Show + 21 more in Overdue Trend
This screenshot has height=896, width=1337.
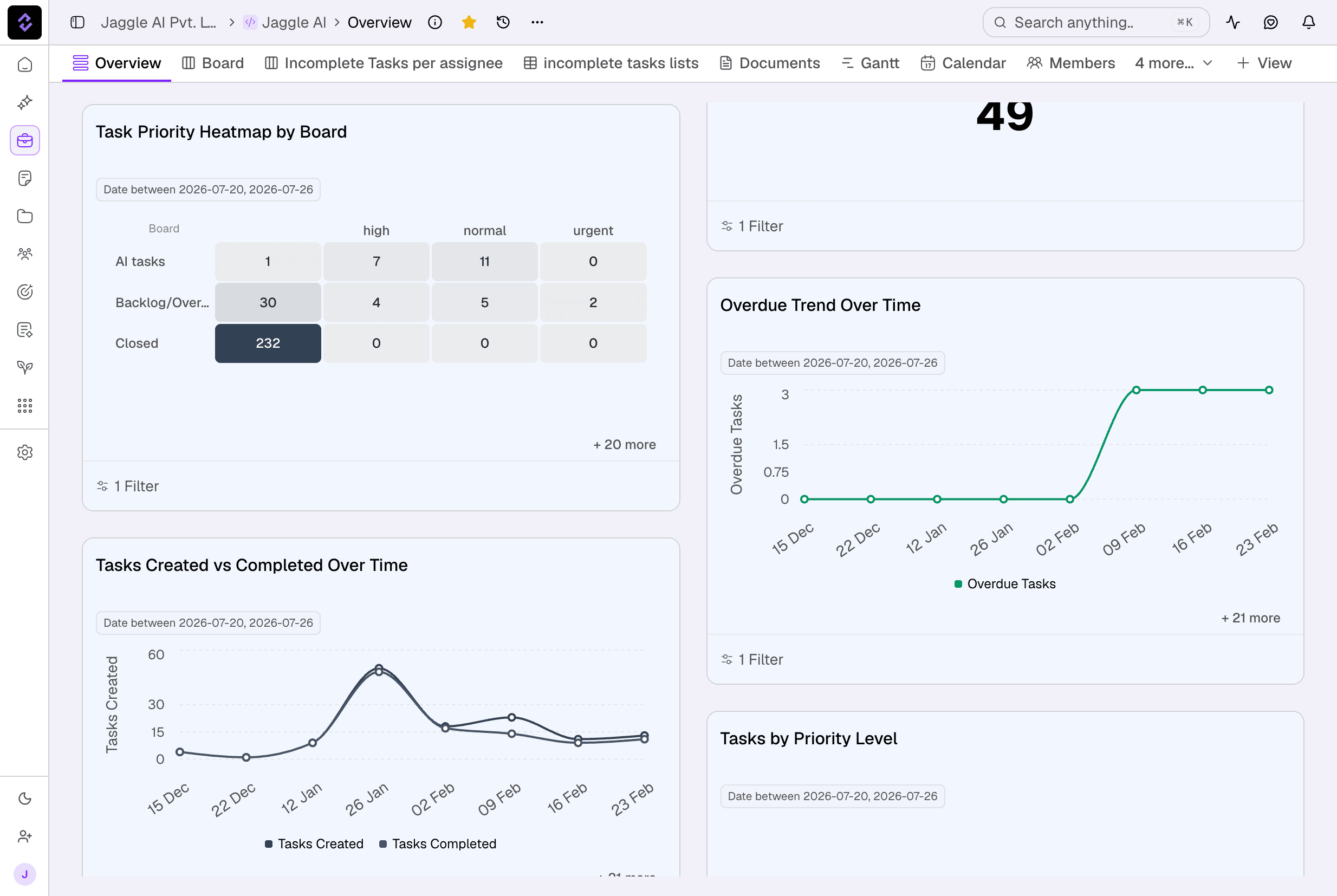[x=1251, y=618]
